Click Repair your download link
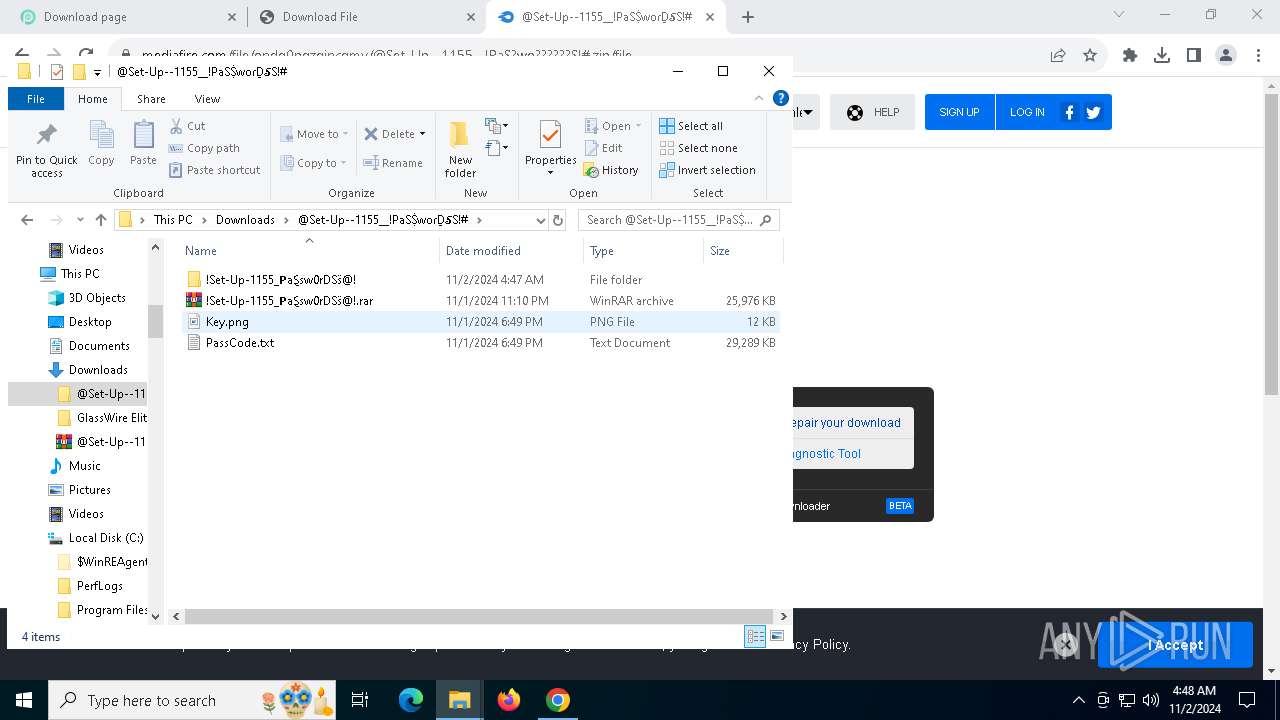Viewport: 1280px width, 720px height. [846, 423]
